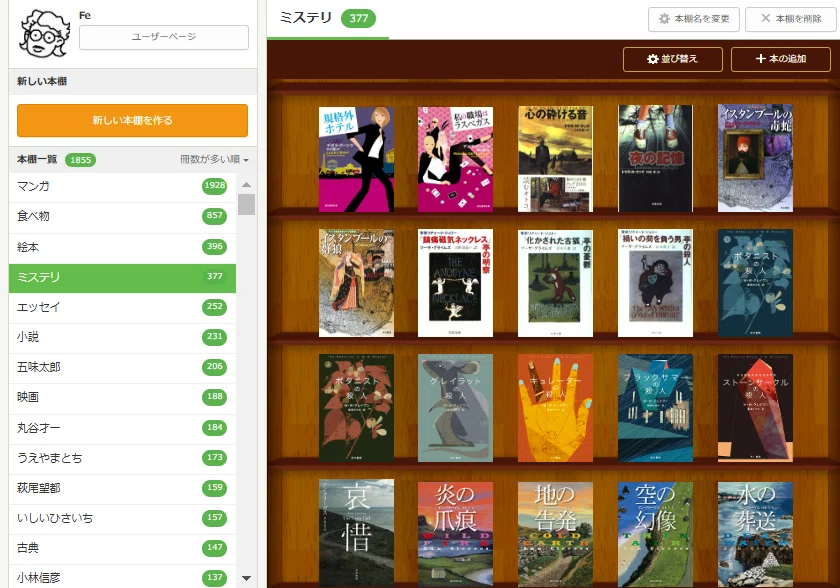Open the 水の葬送 book cover
This screenshot has height=588, width=840.
755,534
